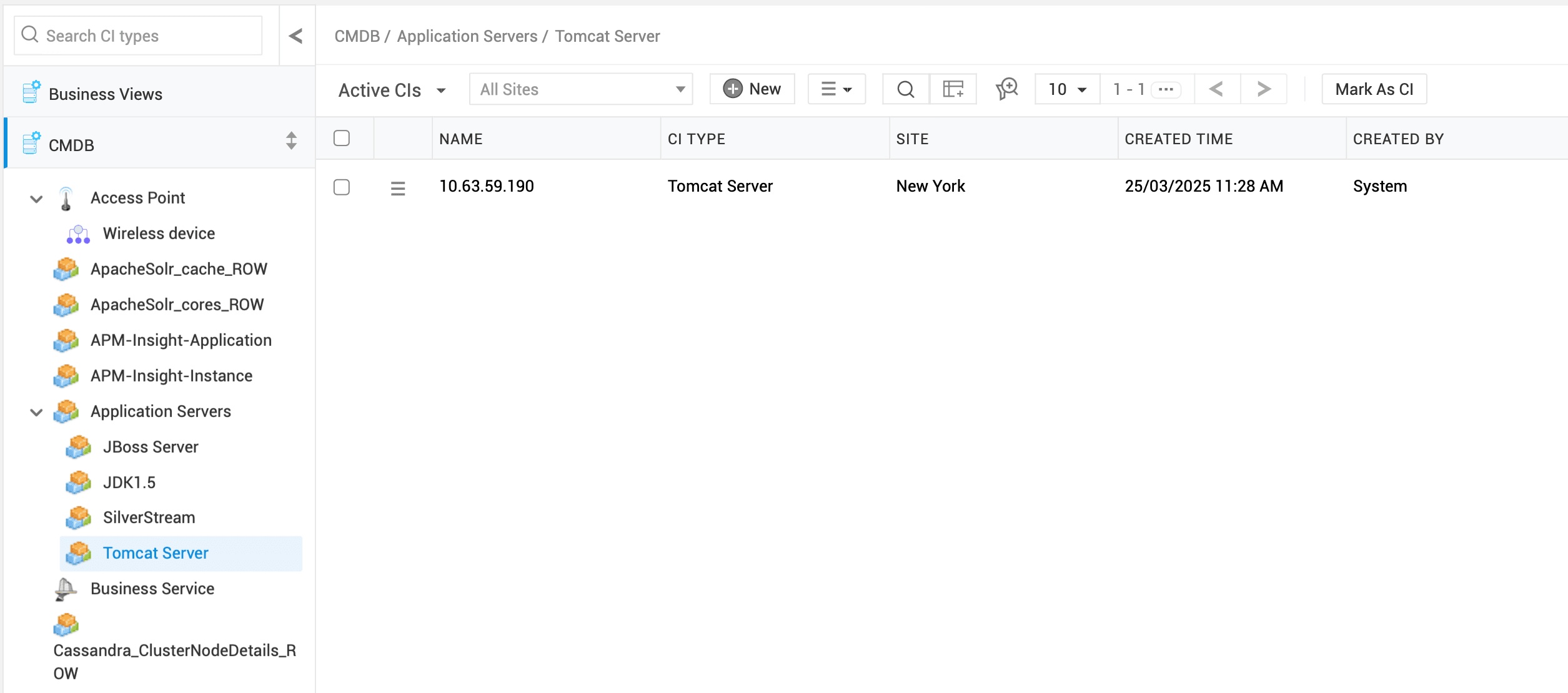Viewport: 1568px width, 693px height.
Task: Click the New button
Action: click(x=752, y=89)
